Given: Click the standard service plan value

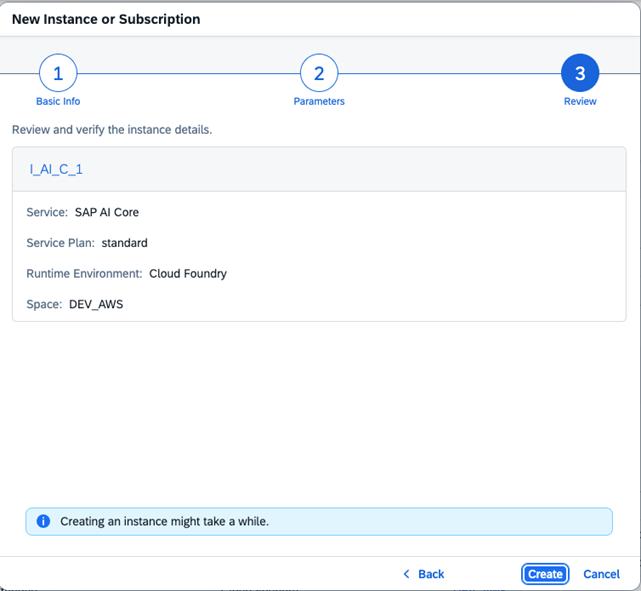Looking at the screenshot, I should 124,242.
